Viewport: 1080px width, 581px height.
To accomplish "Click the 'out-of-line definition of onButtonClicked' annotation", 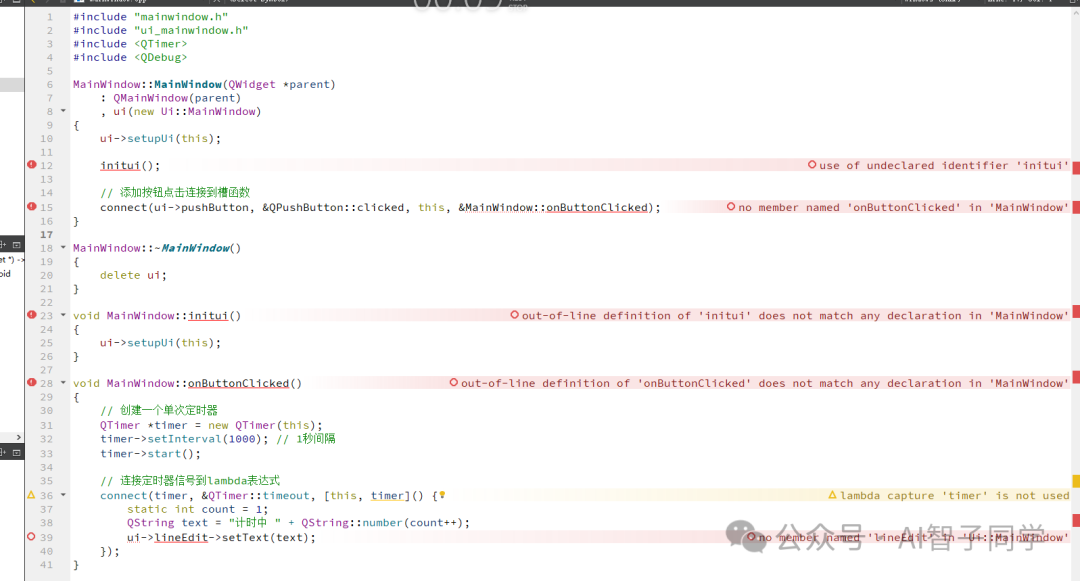I will (x=765, y=383).
